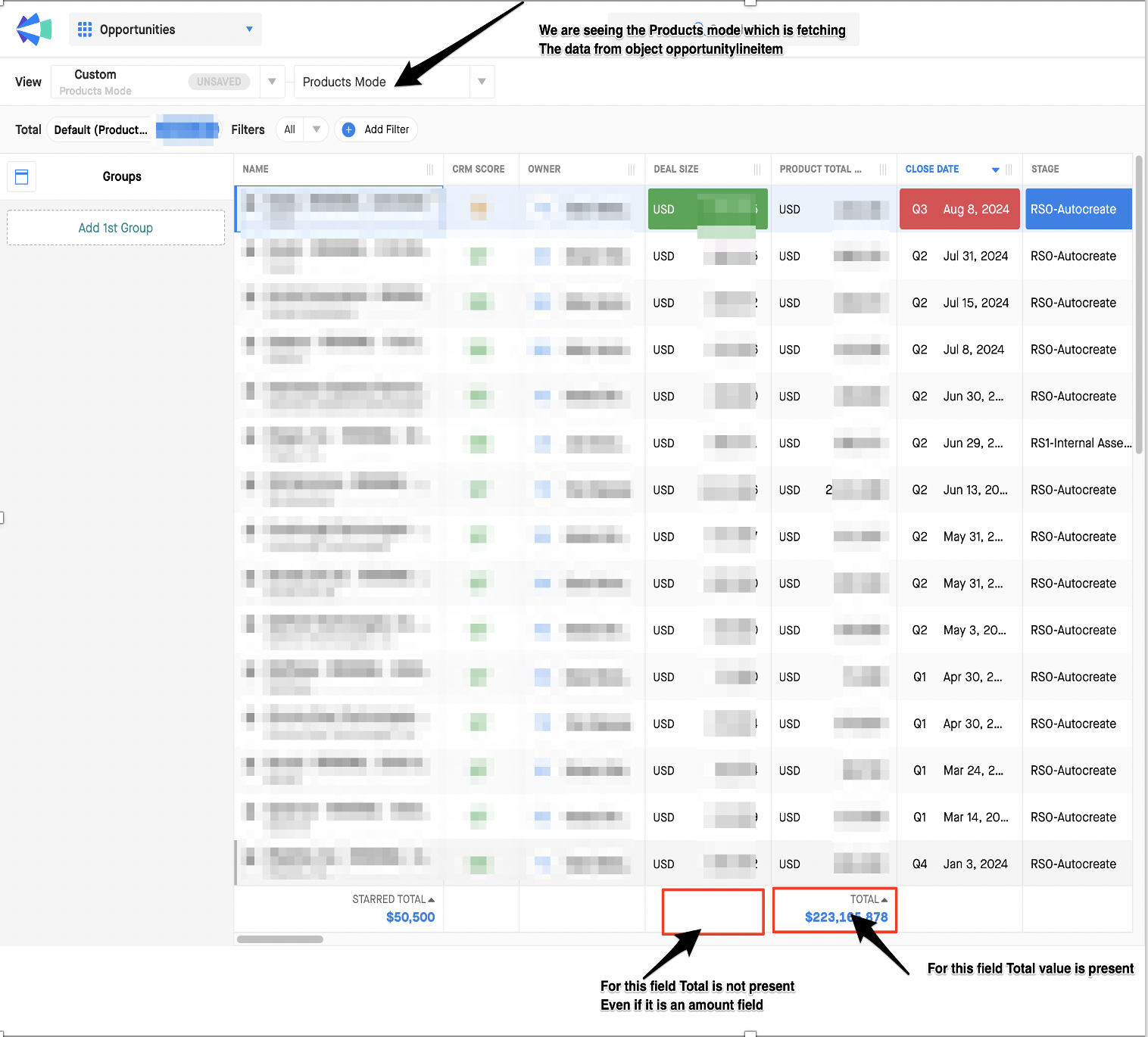Expand the STARRED TOTAL footer caret
1148x1037 pixels.
click(x=432, y=899)
